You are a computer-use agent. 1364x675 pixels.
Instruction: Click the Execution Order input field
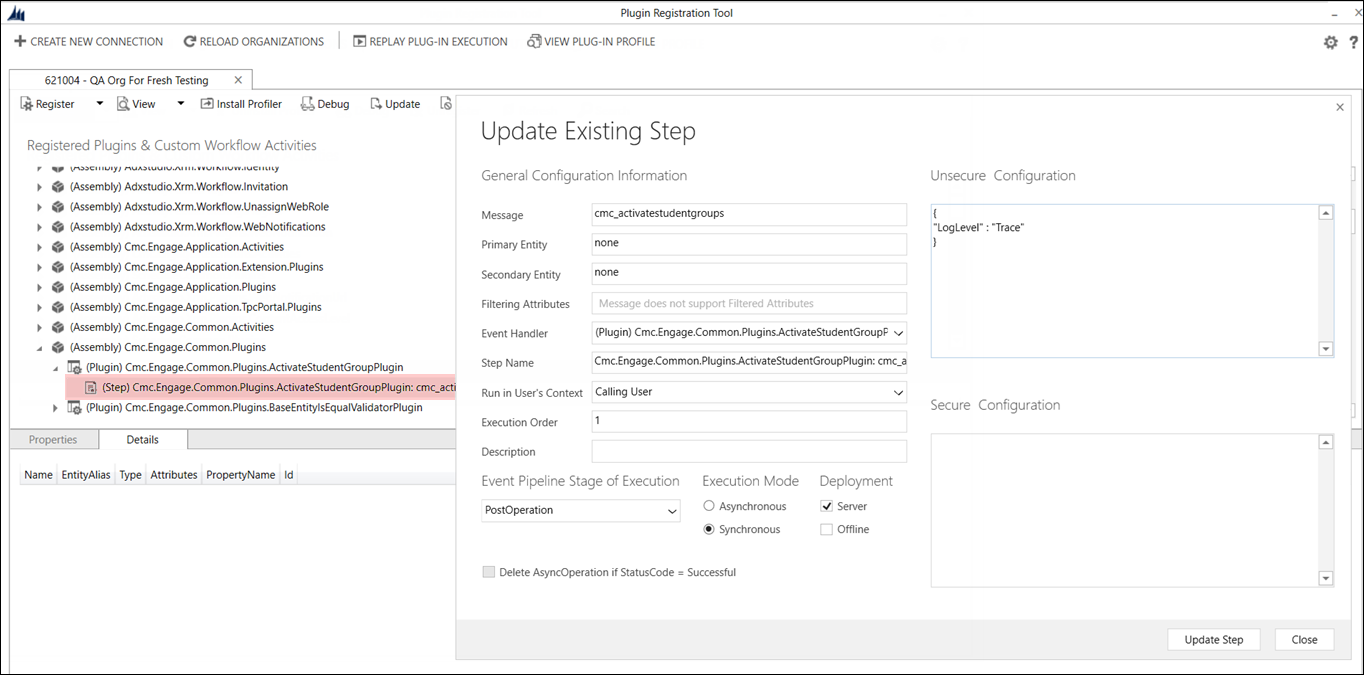[x=748, y=422]
